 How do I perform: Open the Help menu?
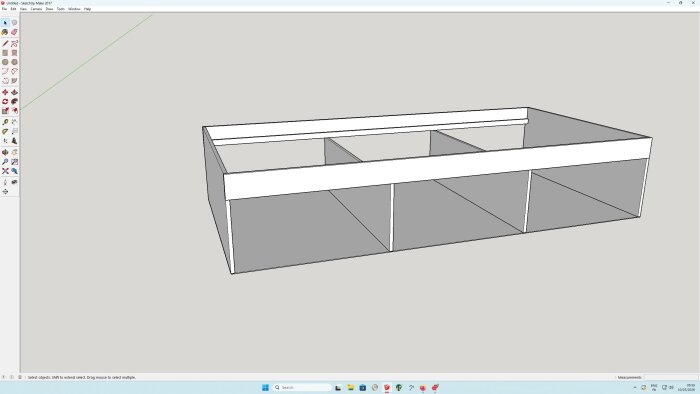88,9
